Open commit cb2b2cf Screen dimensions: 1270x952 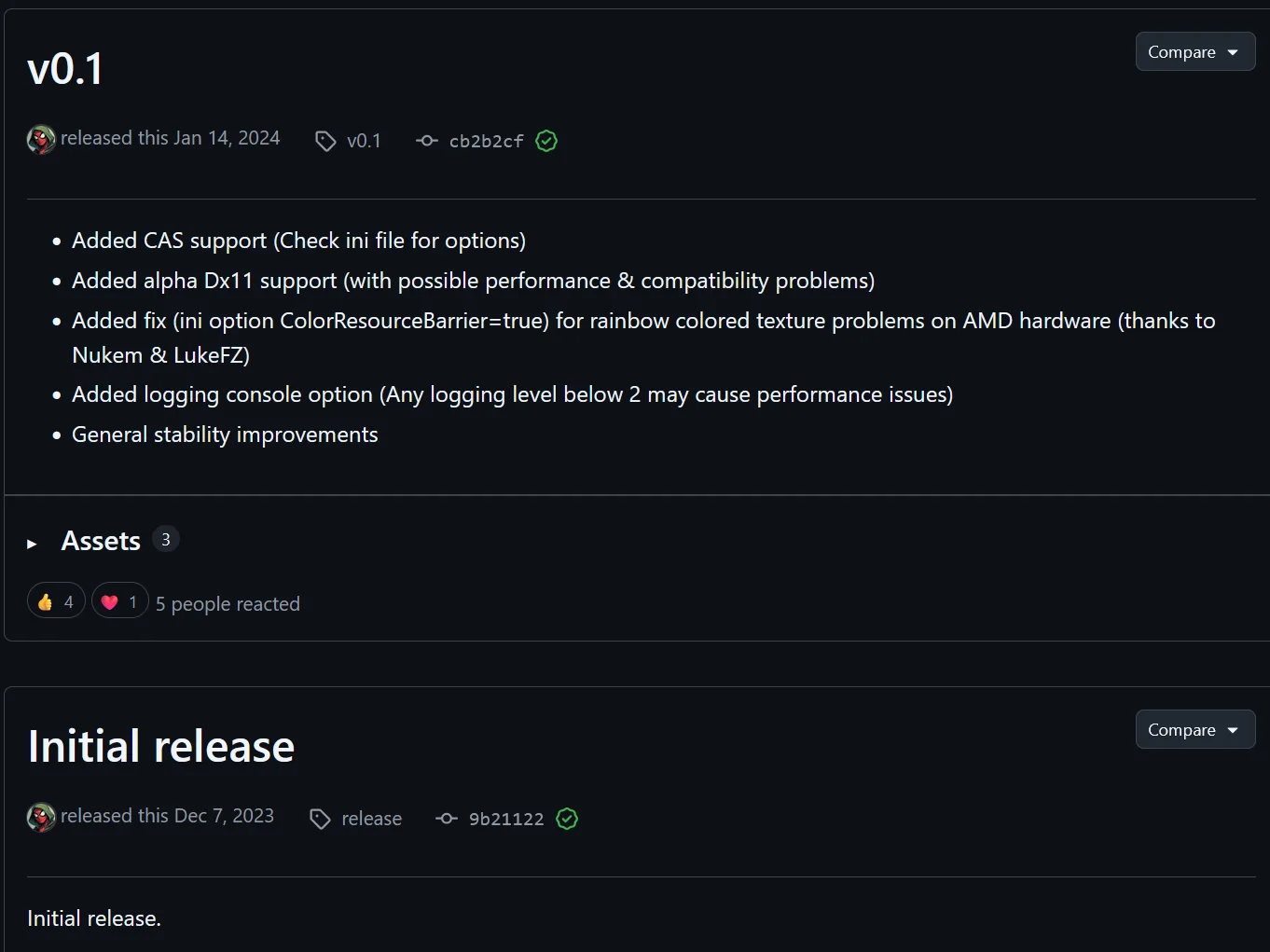click(487, 141)
